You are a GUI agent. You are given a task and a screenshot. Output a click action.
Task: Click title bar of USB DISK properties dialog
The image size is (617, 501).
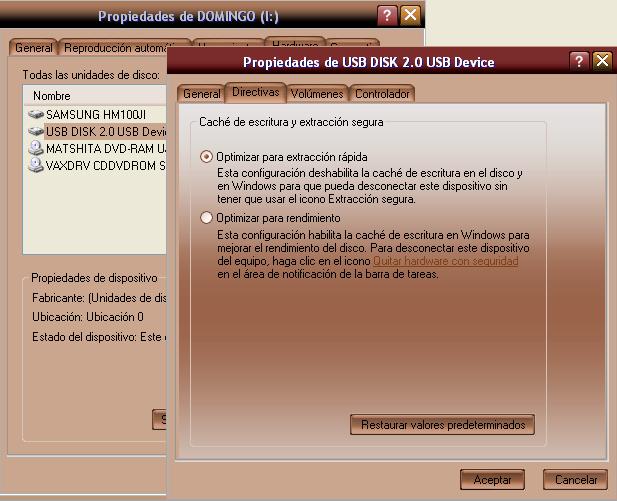click(368, 62)
